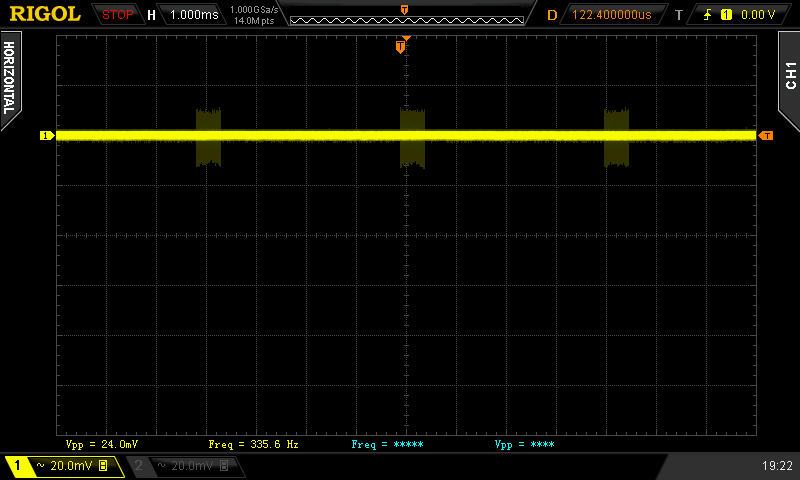
Task: Click the D delay label
Action: (552, 15)
